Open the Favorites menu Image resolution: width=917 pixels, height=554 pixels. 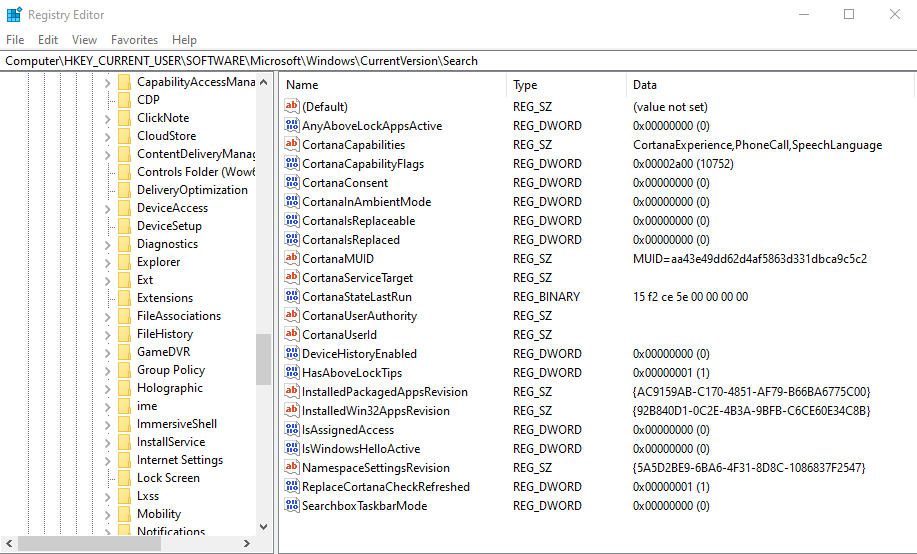135,40
